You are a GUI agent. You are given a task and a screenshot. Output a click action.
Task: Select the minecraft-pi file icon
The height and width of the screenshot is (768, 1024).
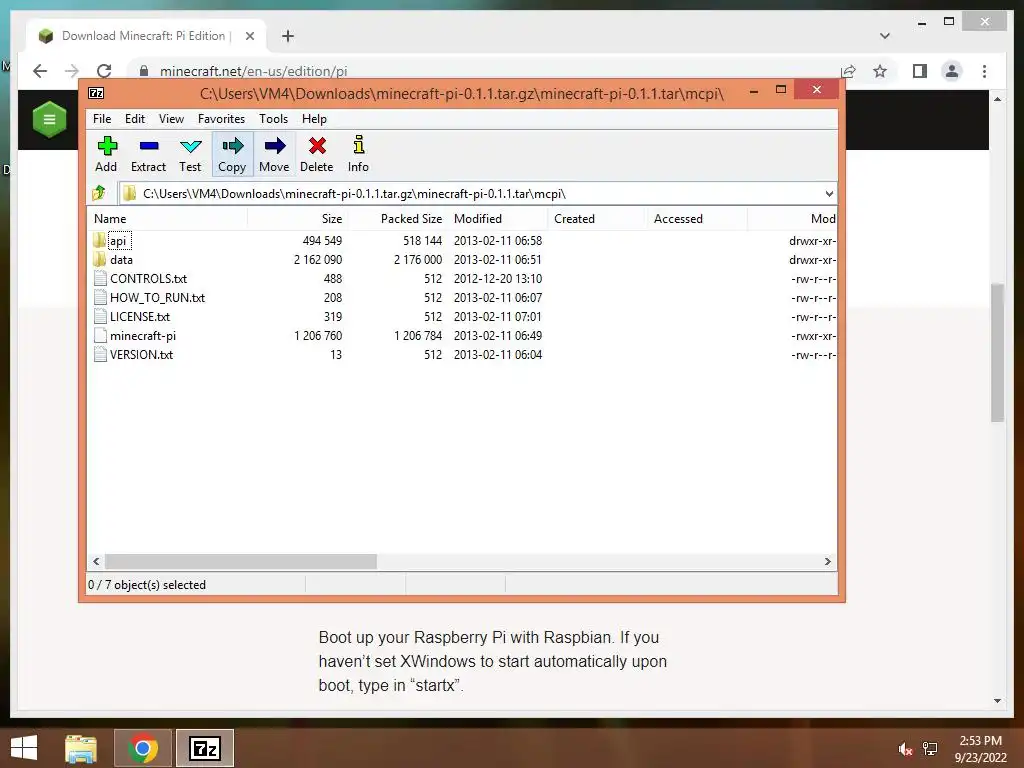click(100, 336)
